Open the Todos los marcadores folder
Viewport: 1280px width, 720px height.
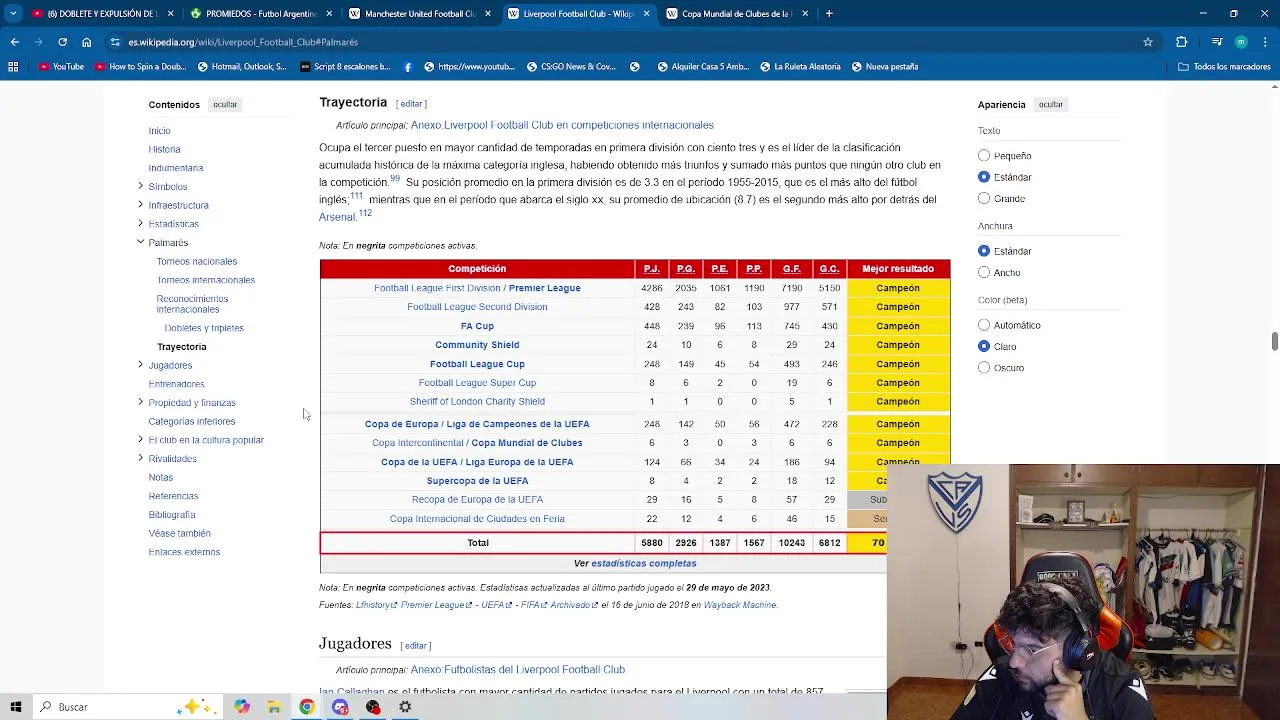[1224, 67]
